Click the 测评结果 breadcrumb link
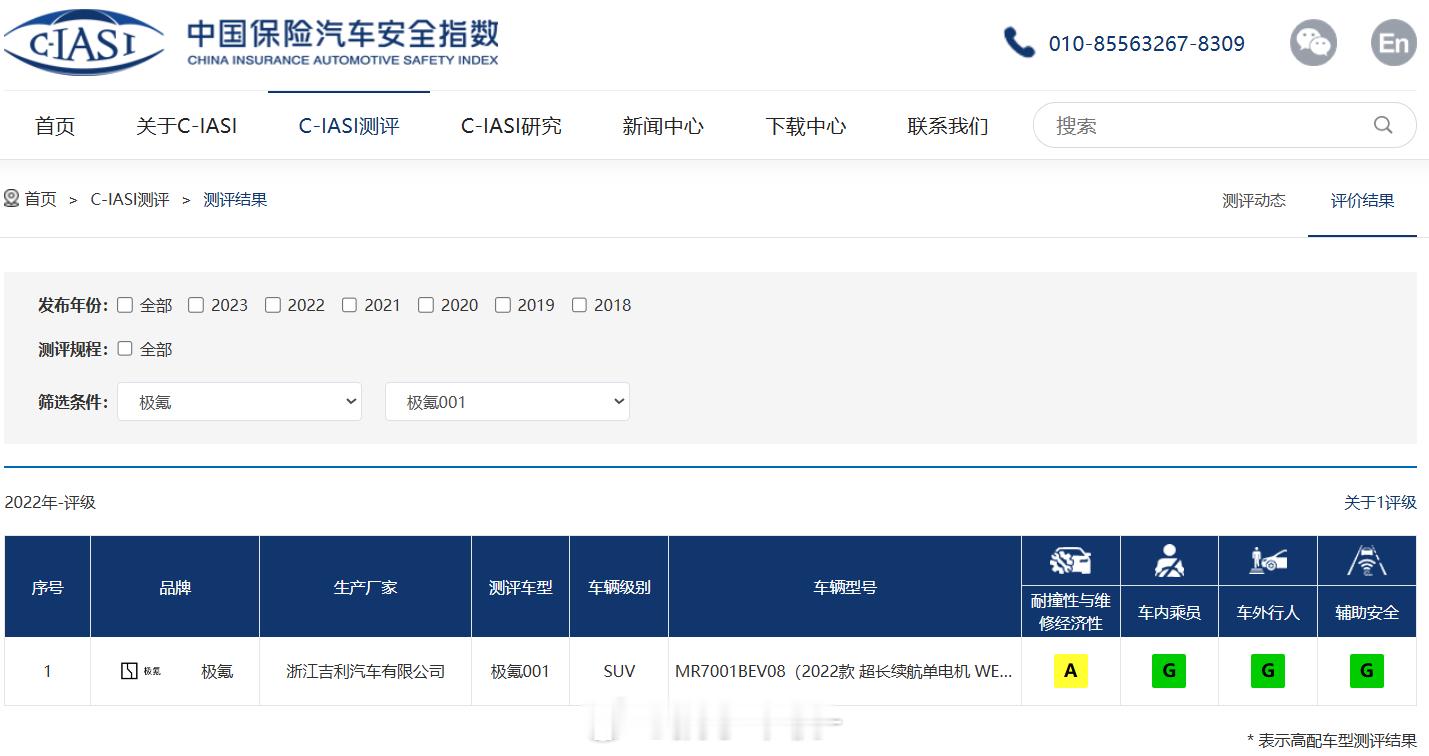 (x=235, y=199)
